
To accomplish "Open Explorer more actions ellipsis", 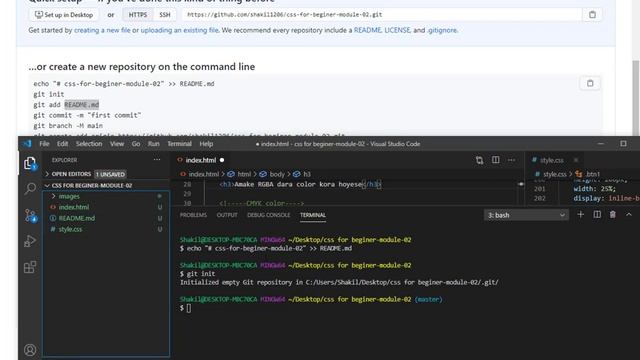I will point(157,160).
